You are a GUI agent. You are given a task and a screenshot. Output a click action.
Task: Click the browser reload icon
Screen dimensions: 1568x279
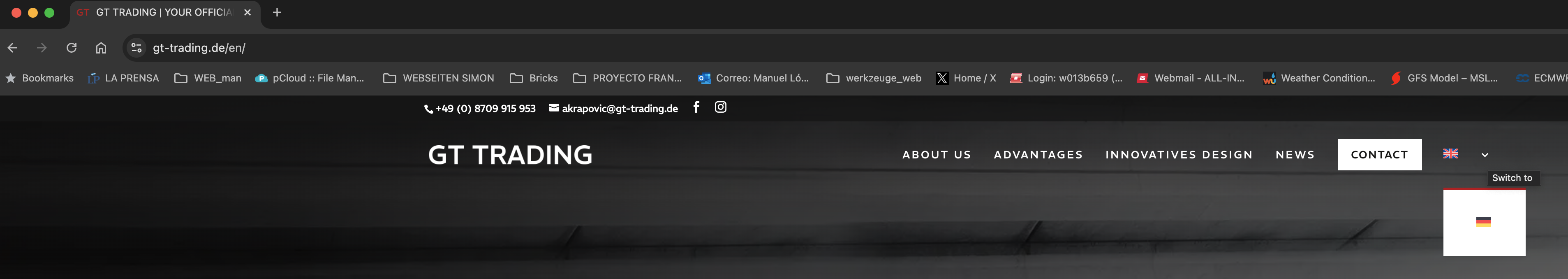pos(71,47)
